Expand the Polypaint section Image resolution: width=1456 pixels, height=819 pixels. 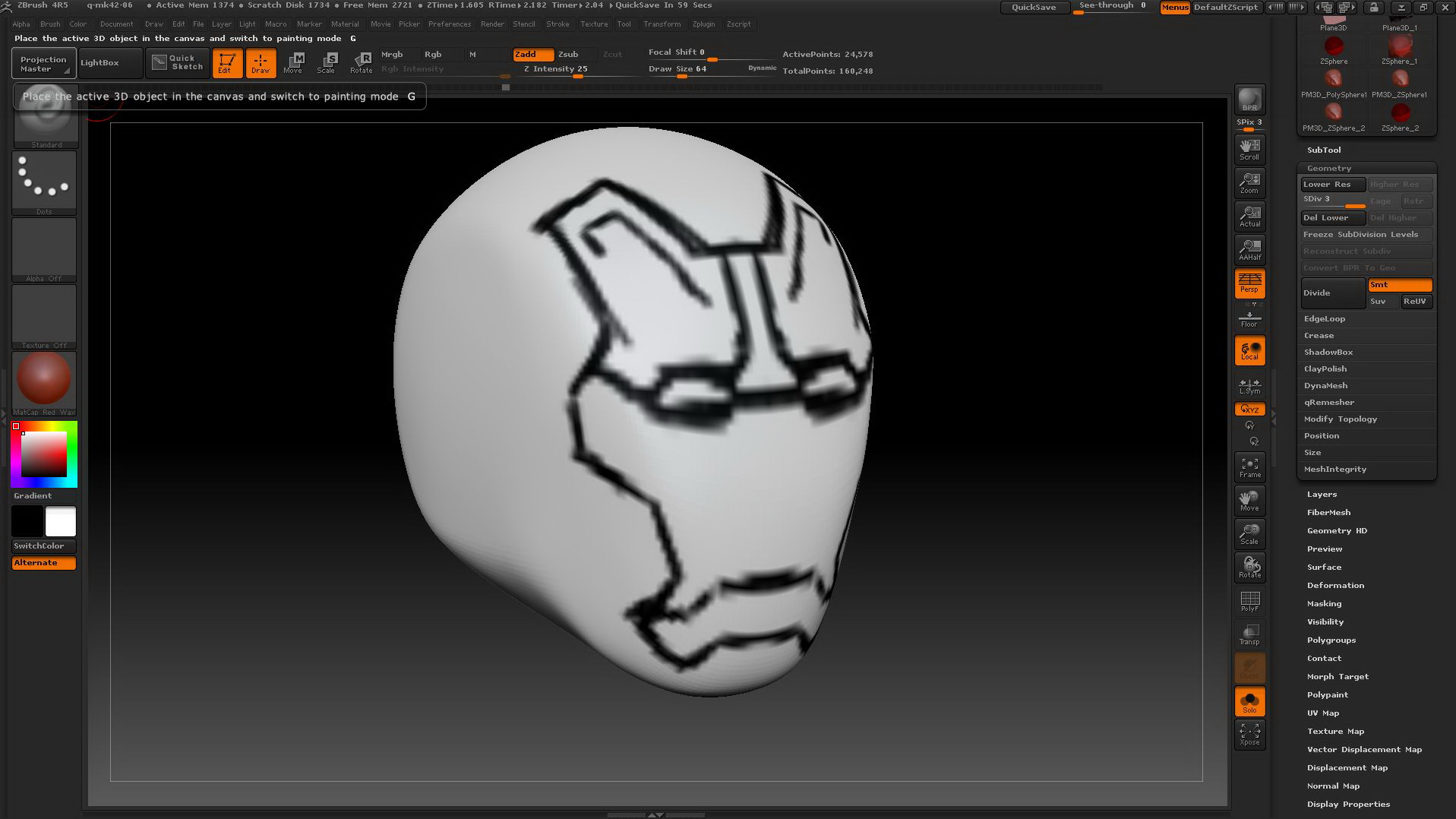click(x=1328, y=695)
